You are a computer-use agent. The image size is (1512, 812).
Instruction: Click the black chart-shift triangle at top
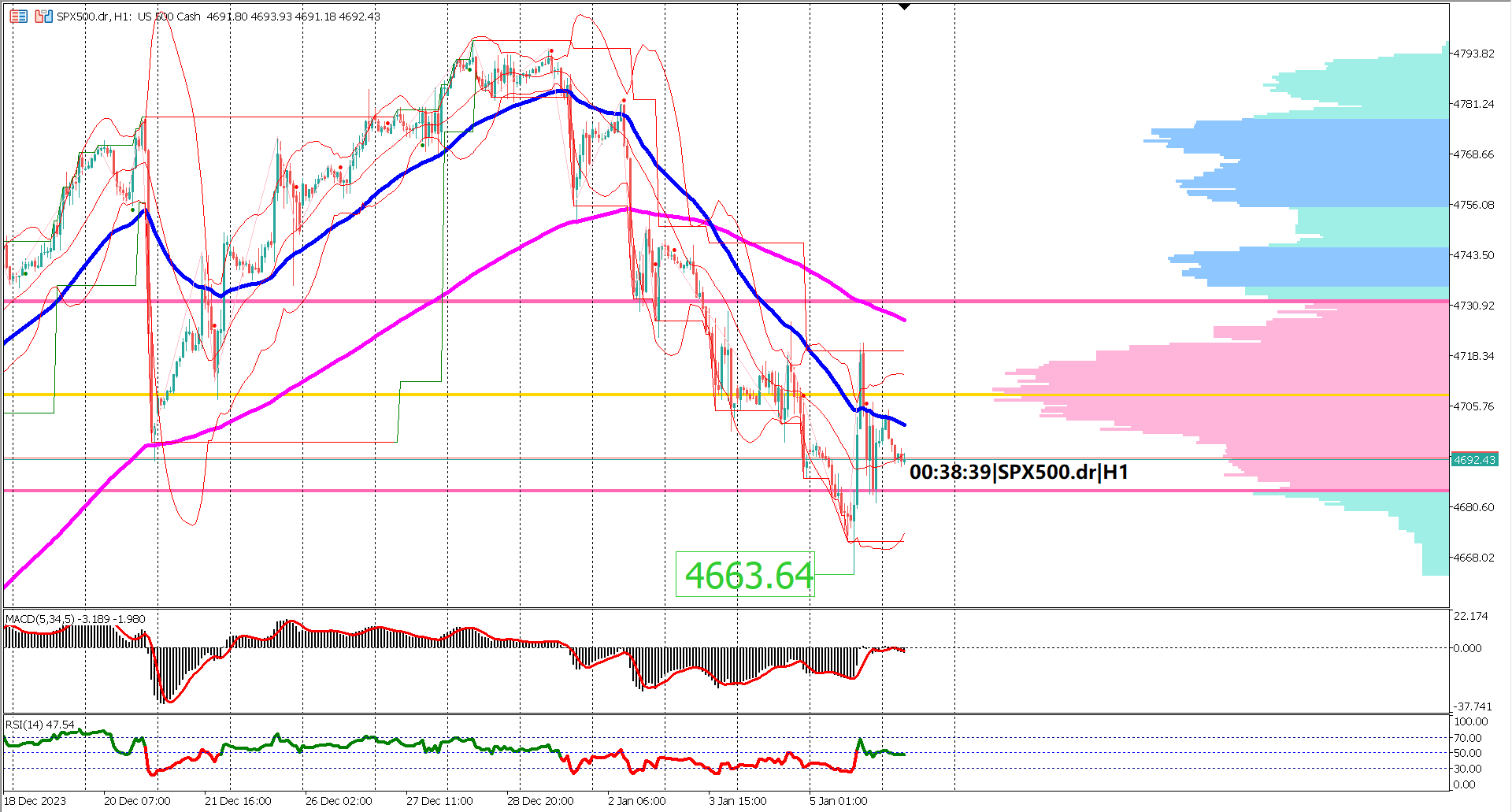902,6
